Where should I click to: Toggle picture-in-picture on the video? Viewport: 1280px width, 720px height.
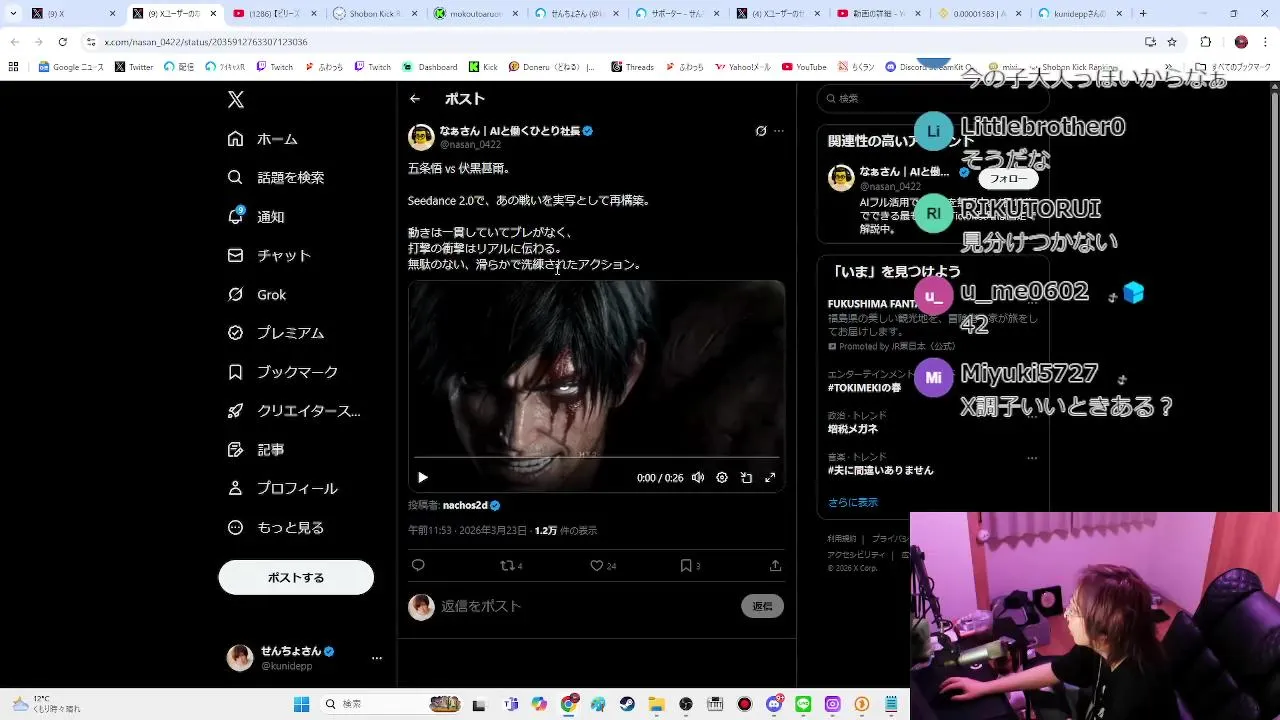point(746,478)
